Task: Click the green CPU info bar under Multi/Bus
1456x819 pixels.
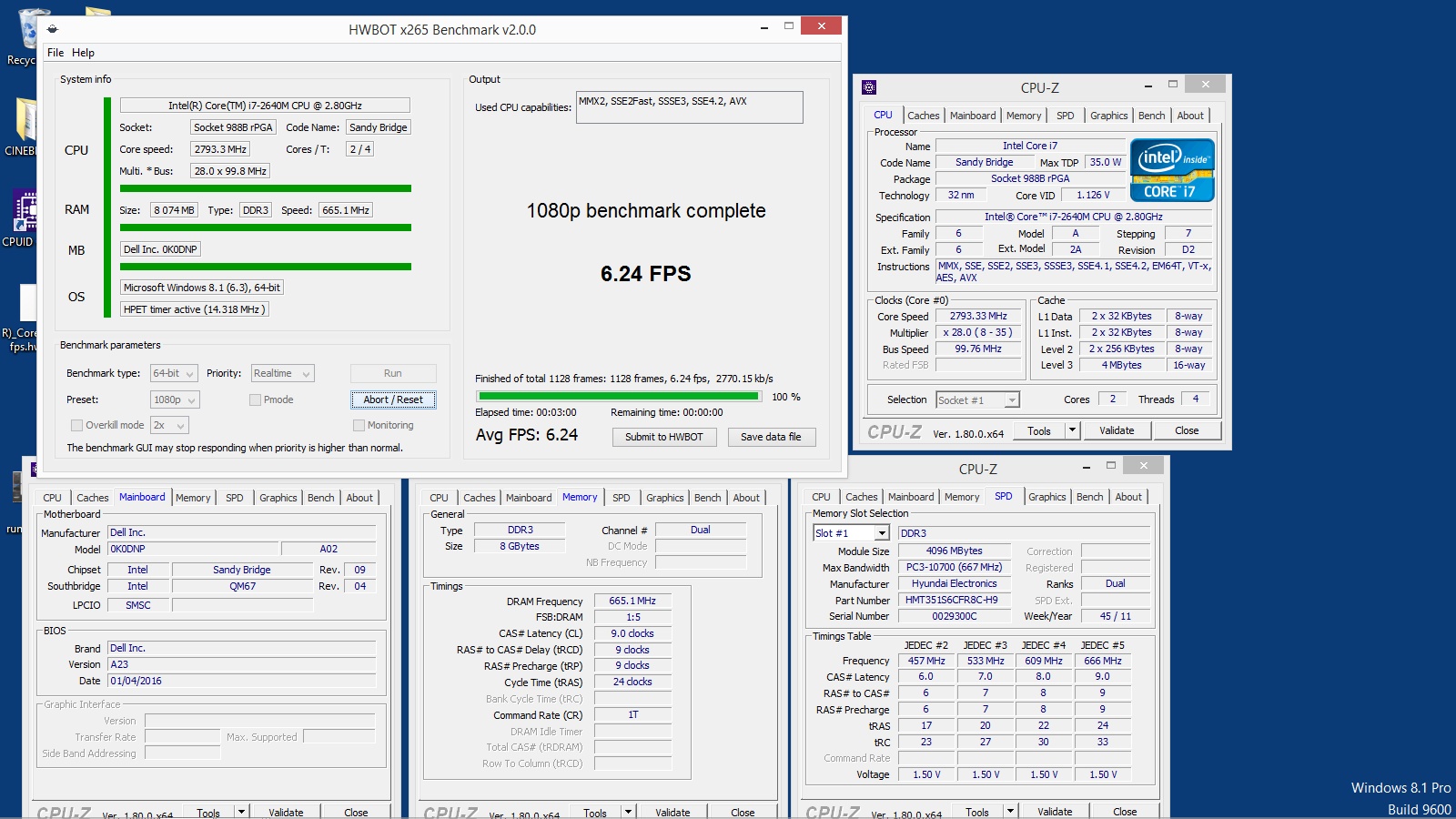Action: [266, 189]
